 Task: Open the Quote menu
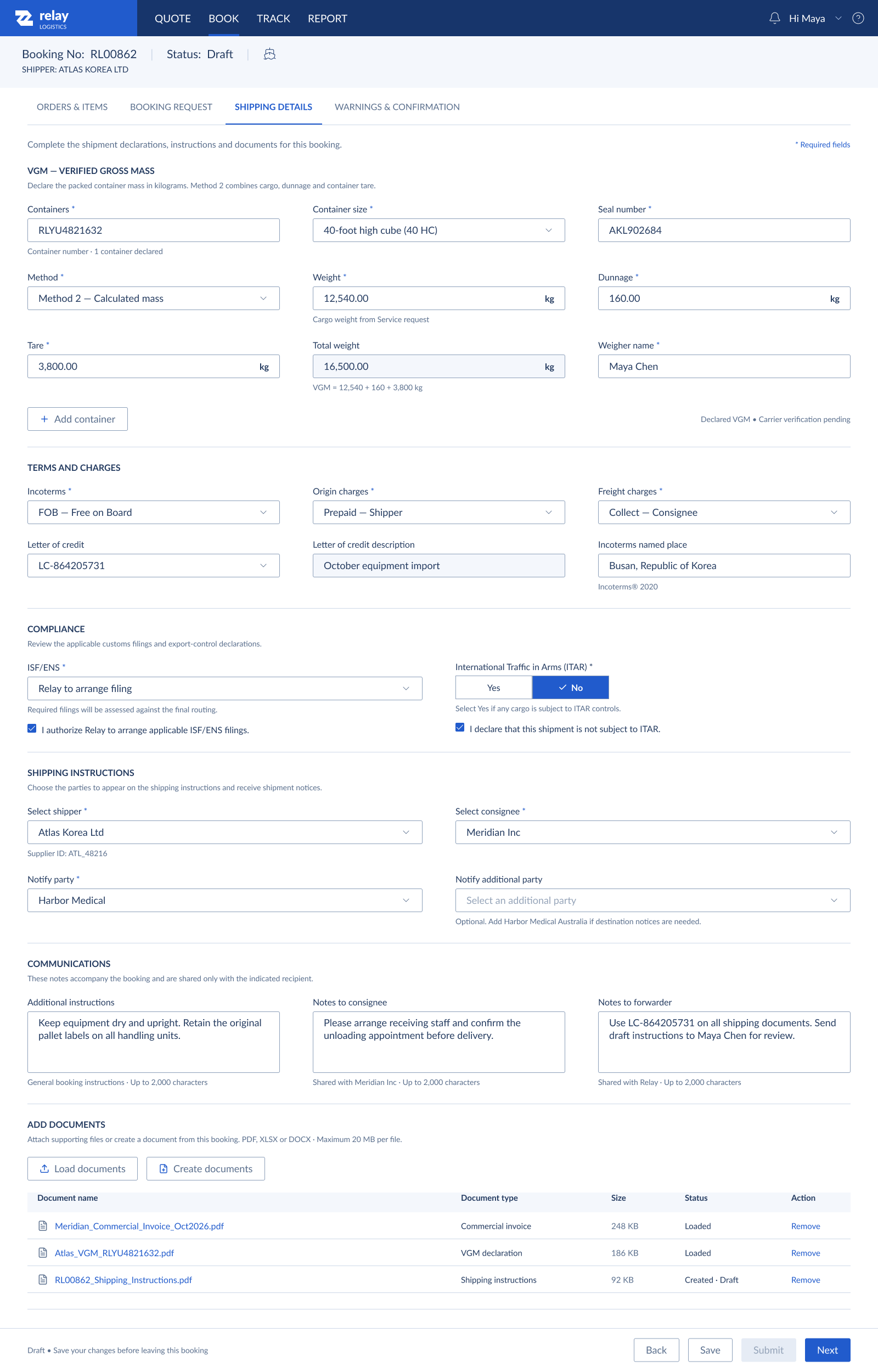[x=173, y=18]
